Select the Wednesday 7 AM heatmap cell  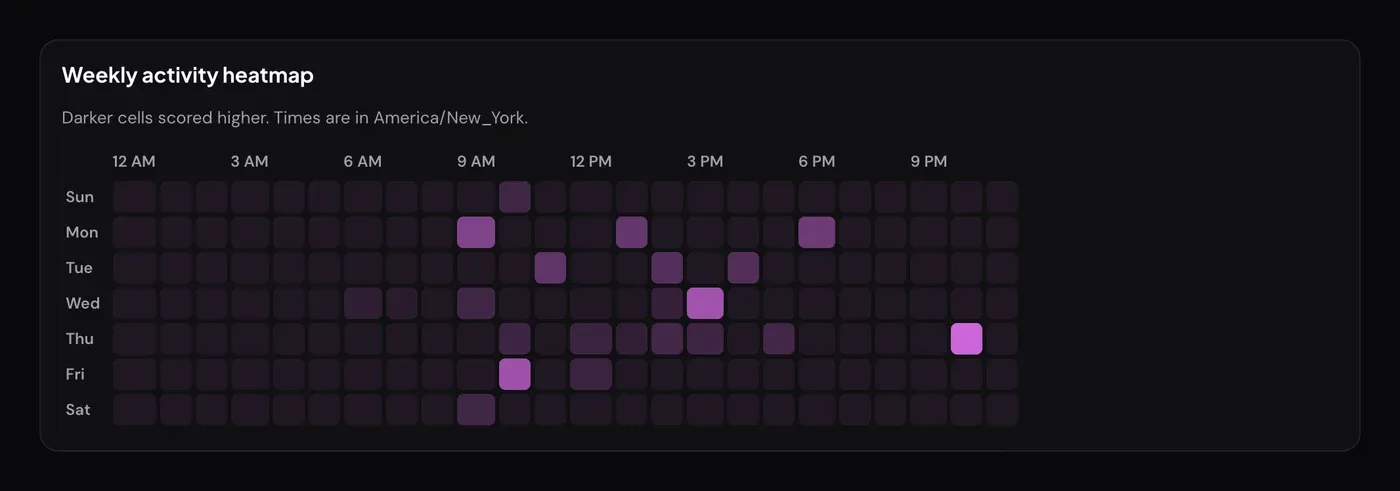coord(402,303)
